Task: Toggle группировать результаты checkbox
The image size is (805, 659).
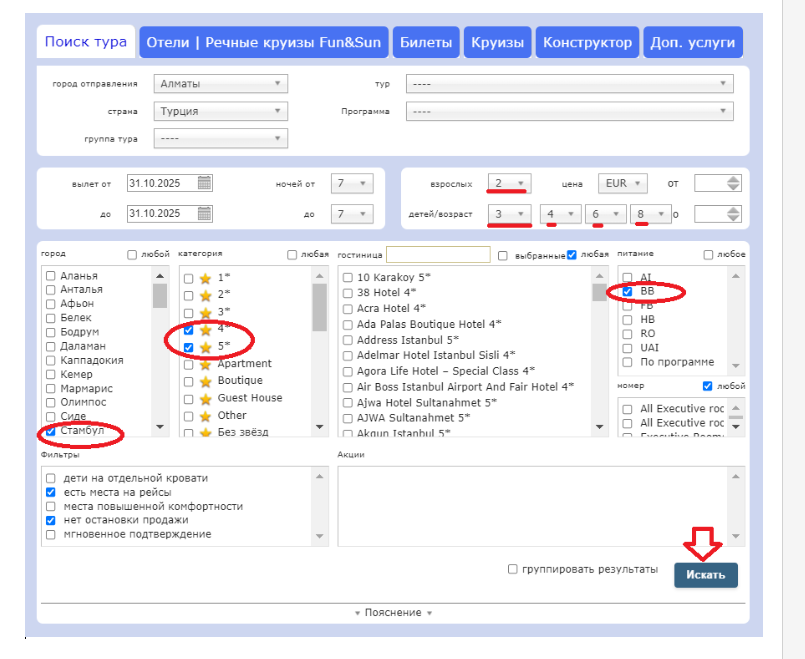Action: (513, 569)
